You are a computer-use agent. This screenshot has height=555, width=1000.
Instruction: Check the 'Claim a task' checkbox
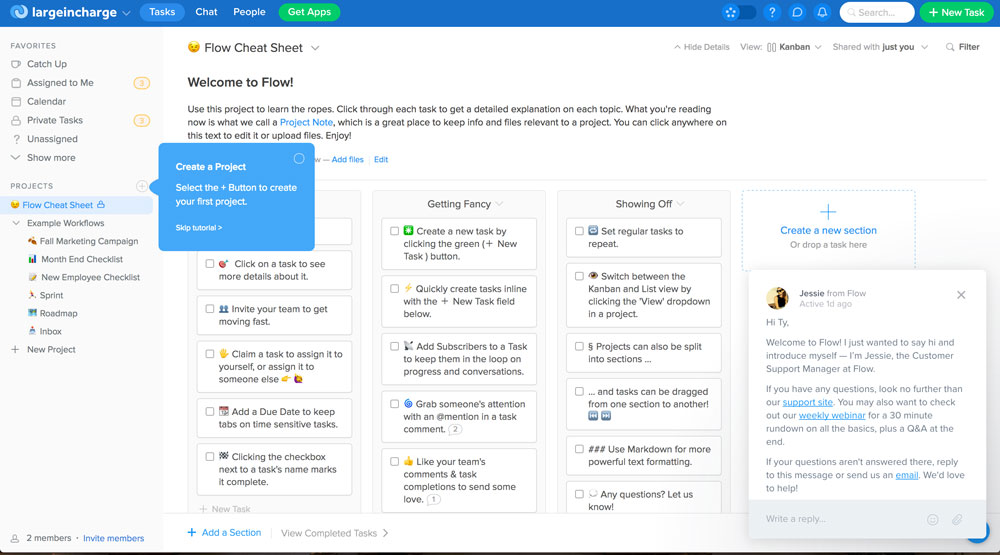tap(210, 354)
